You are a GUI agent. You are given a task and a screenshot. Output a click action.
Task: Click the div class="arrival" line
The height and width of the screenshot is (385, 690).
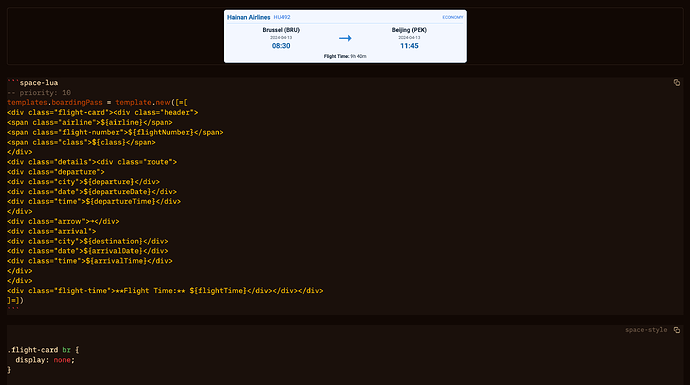click(x=51, y=231)
